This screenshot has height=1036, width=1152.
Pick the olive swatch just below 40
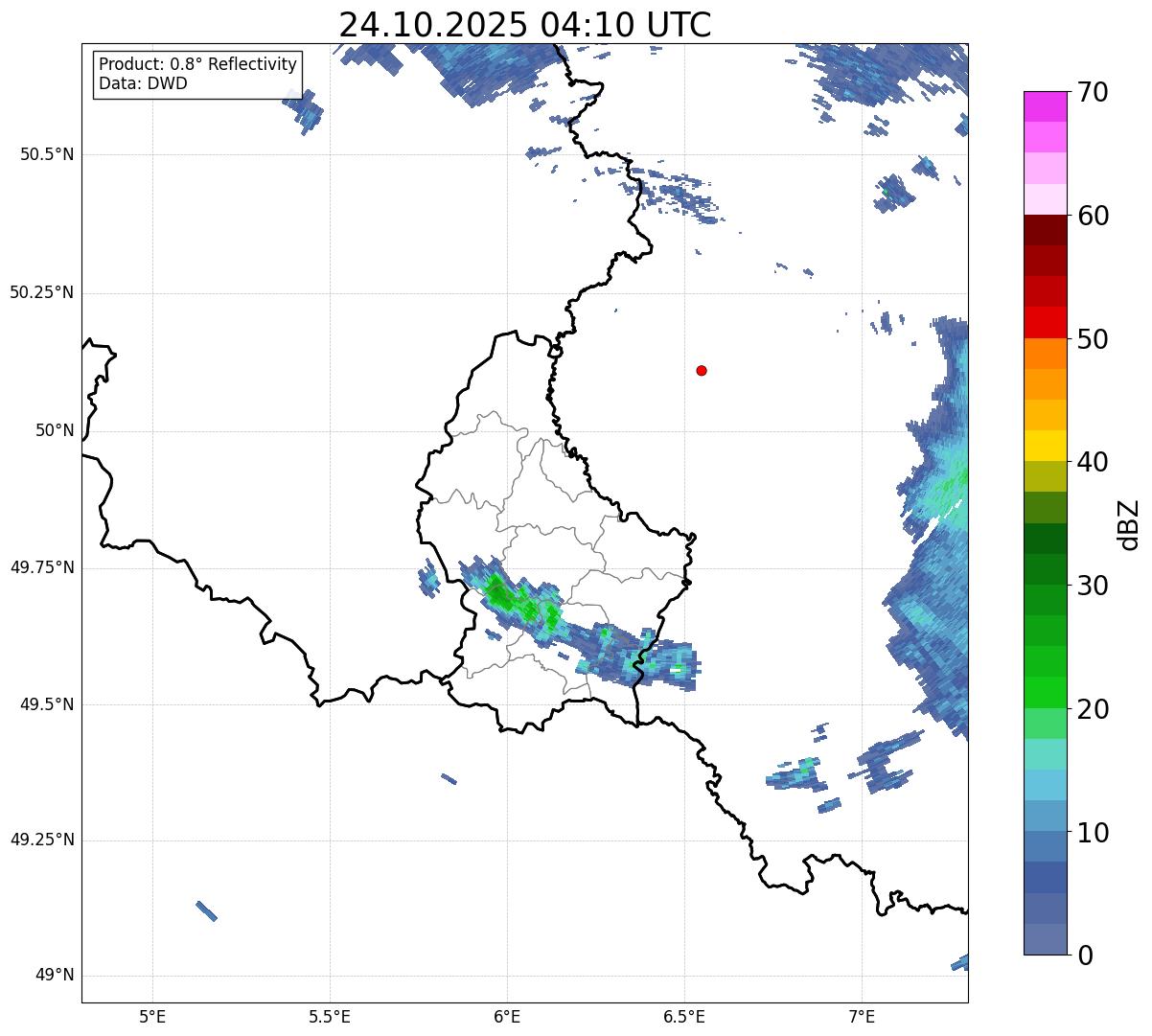point(1044,476)
